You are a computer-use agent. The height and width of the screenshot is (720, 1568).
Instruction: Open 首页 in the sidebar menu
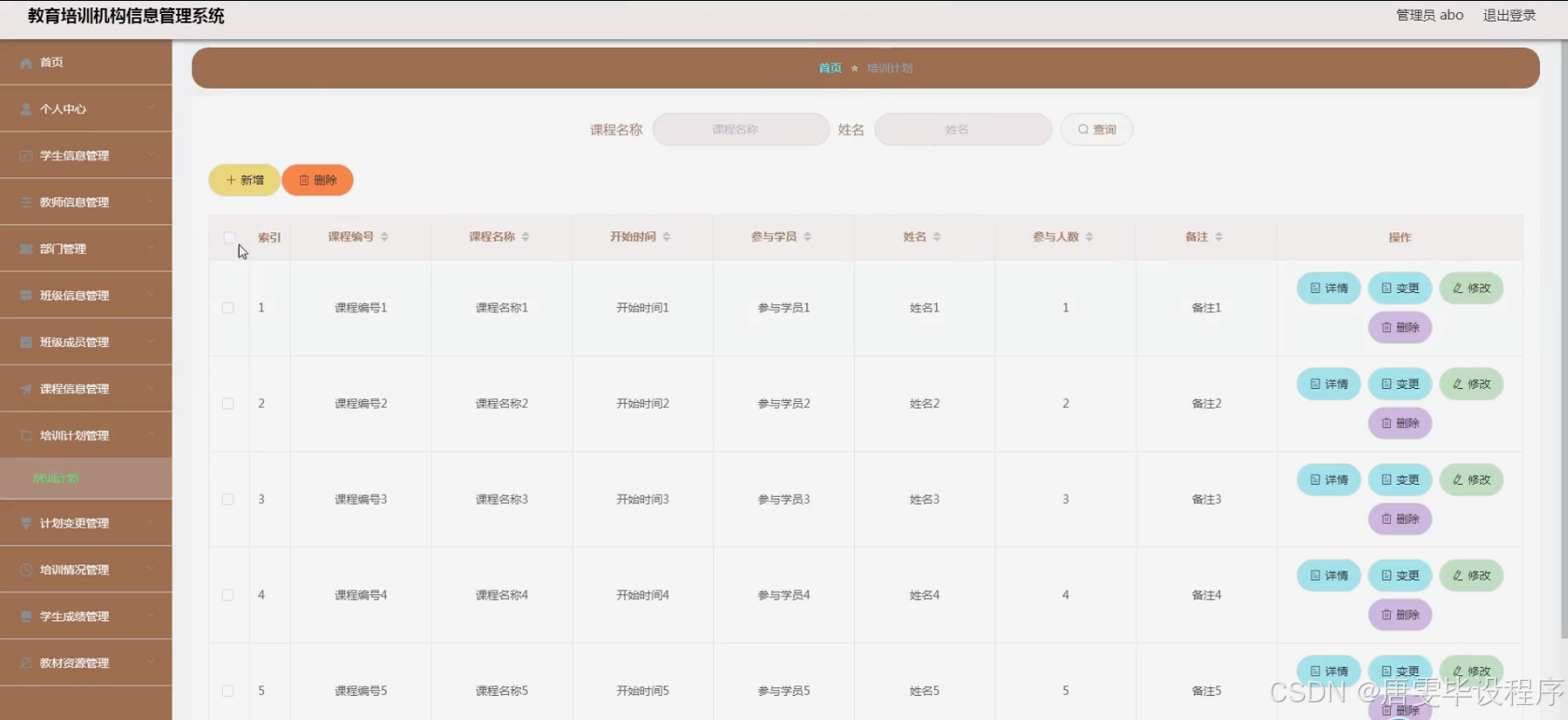86,62
